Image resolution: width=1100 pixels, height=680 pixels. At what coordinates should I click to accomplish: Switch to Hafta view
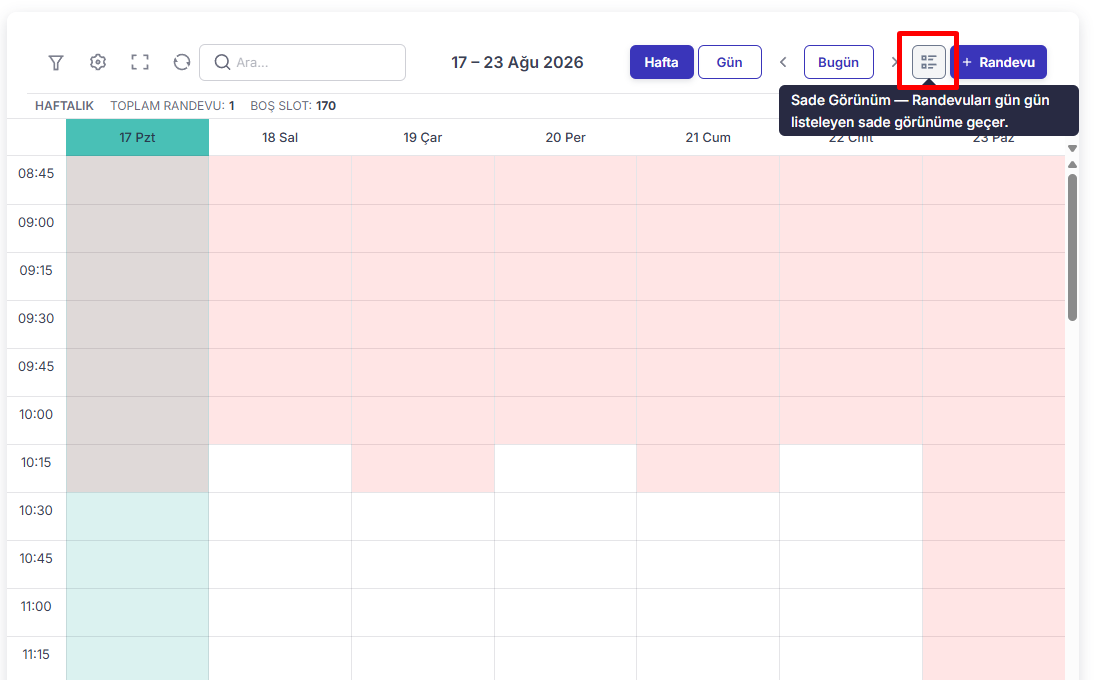pyautogui.click(x=662, y=62)
